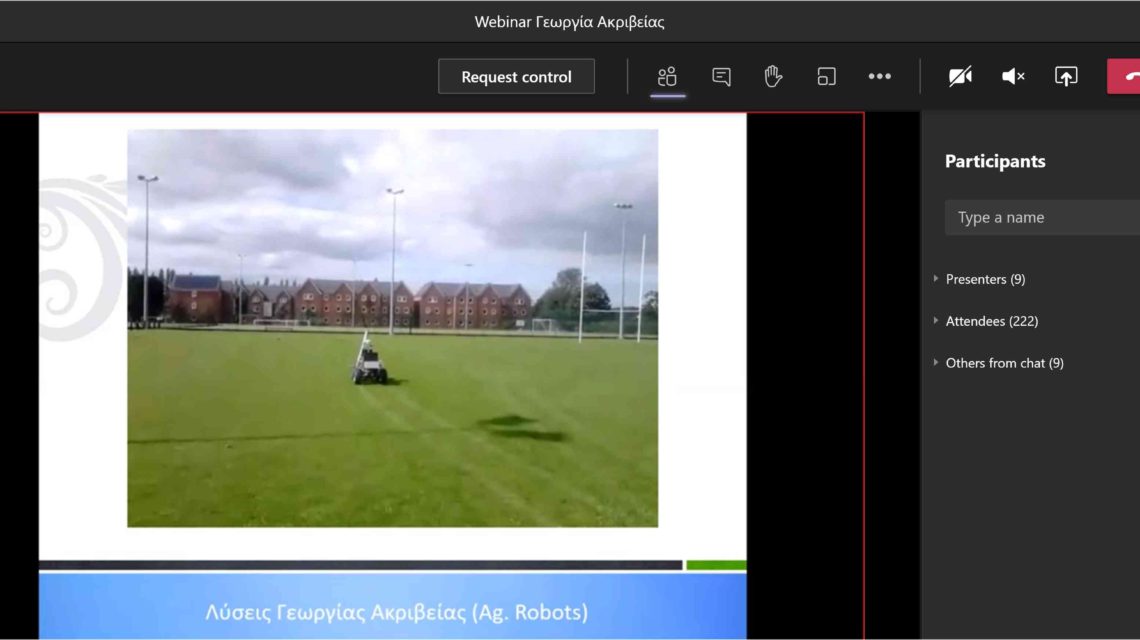Click the Participants panel heading
1140x640 pixels.
[995, 161]
